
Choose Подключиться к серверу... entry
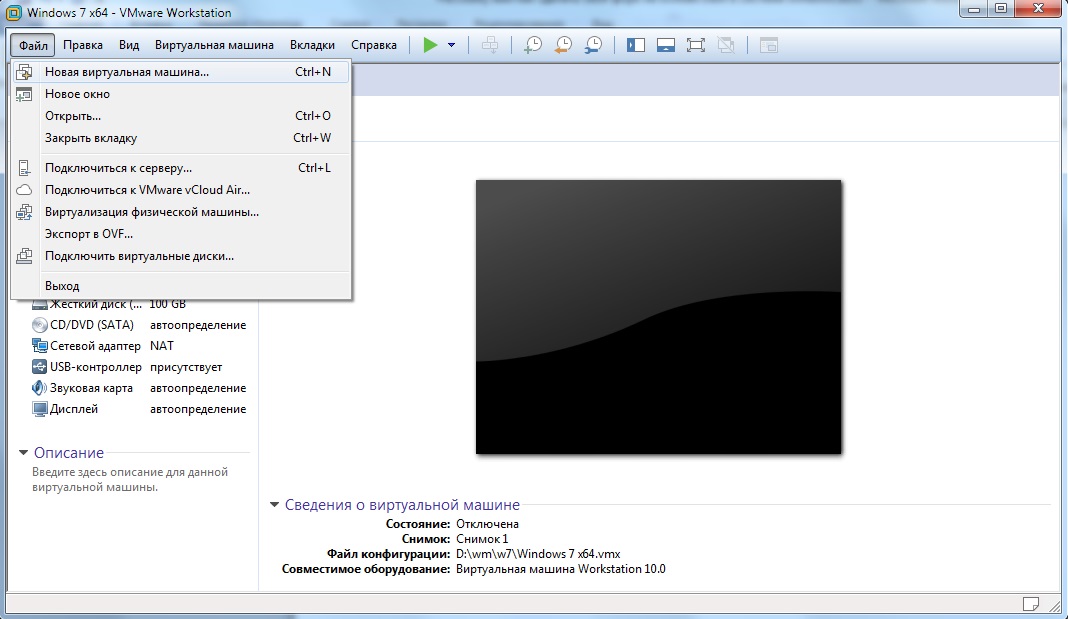click(x=180, y=168)
